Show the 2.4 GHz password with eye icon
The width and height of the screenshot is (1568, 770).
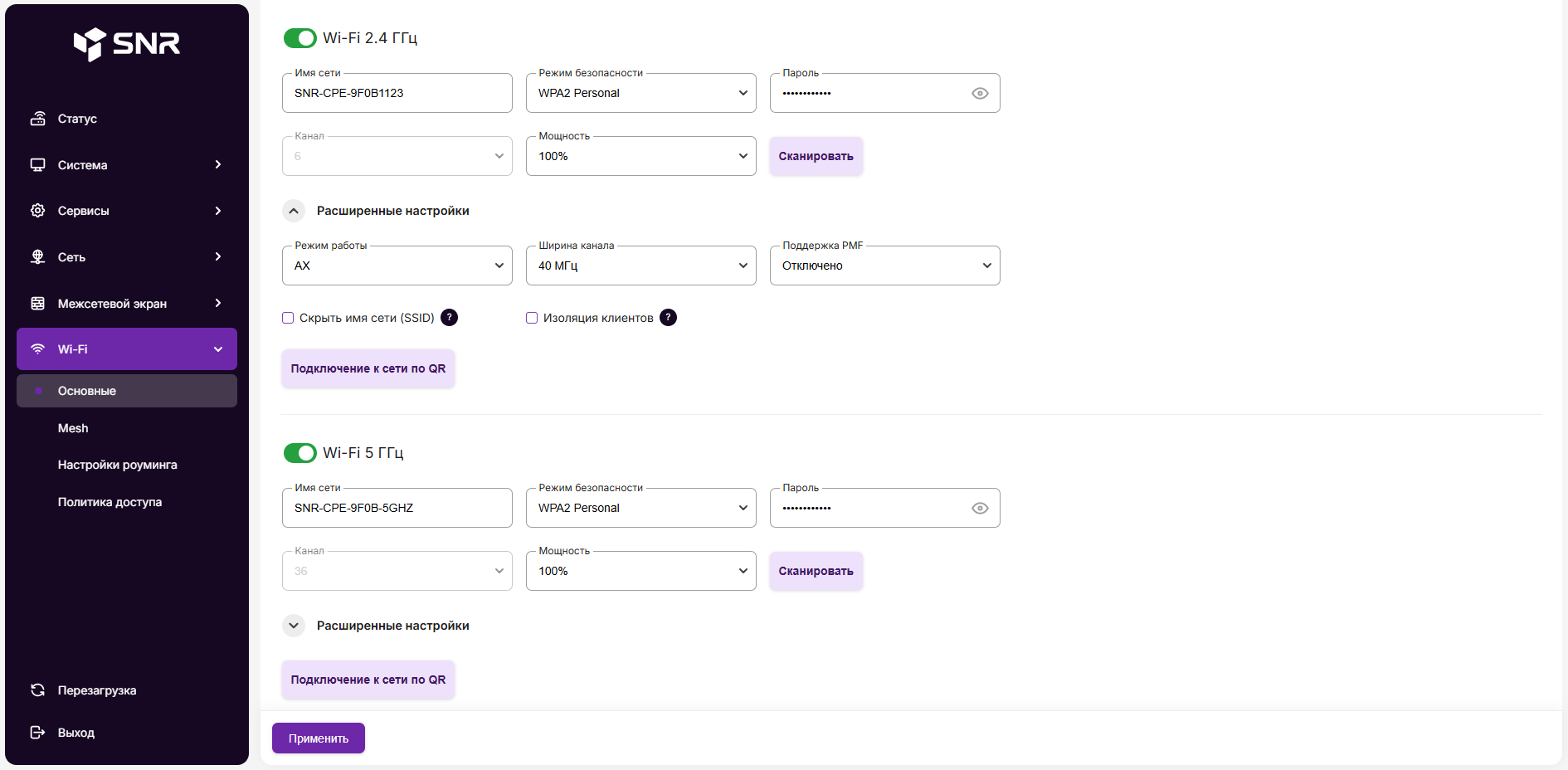980,94
